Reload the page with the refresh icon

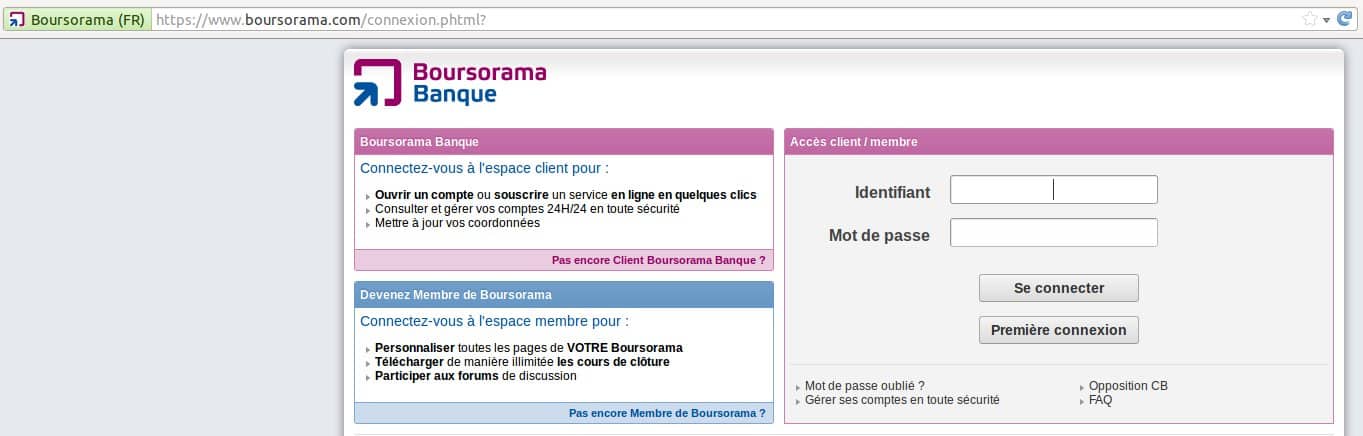click(x=1345, y=19)
